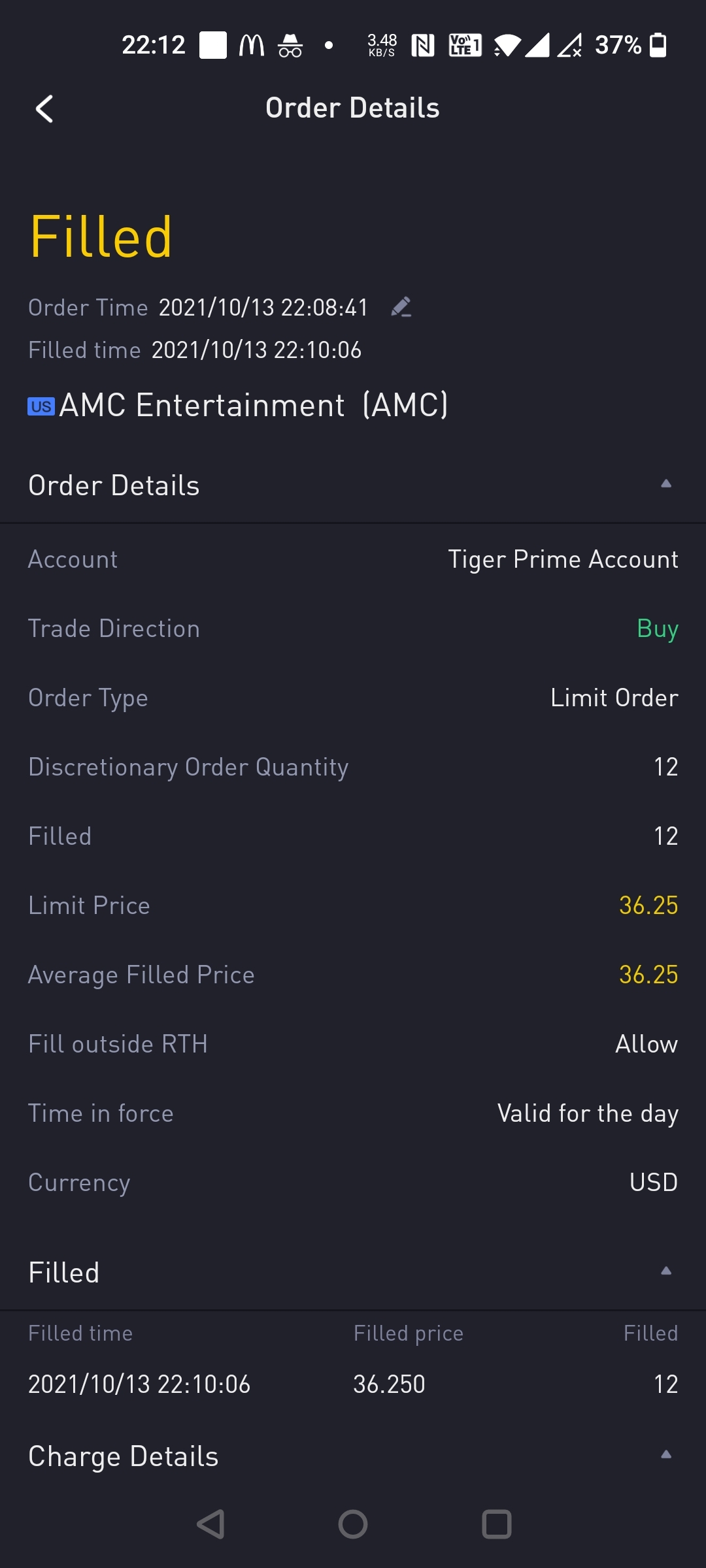Tap the back arrow in header
The image size is (706, 1568).
[x=44, y=108]
